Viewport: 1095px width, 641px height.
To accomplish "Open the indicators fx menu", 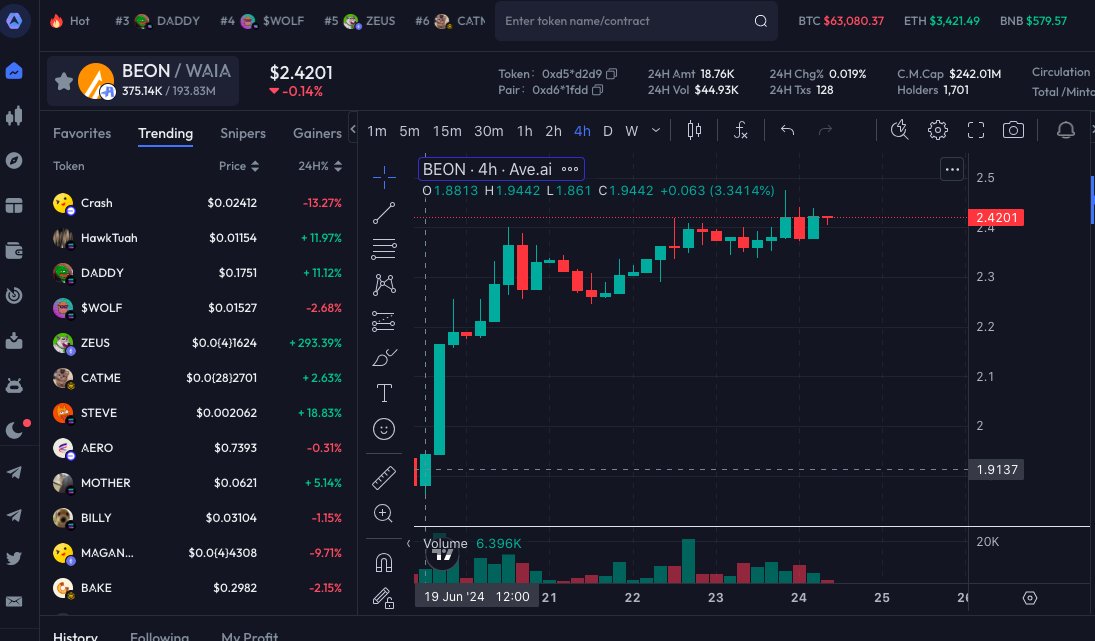I will click(x=740, y=130).
